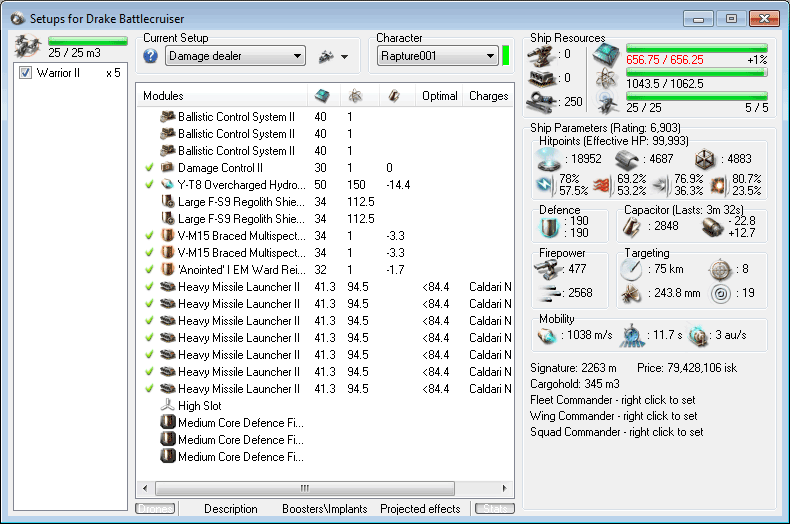Click the structure hitpoints icon showing 4883
The width and height of the screenshot is (790, 524).
coord(705,160)
